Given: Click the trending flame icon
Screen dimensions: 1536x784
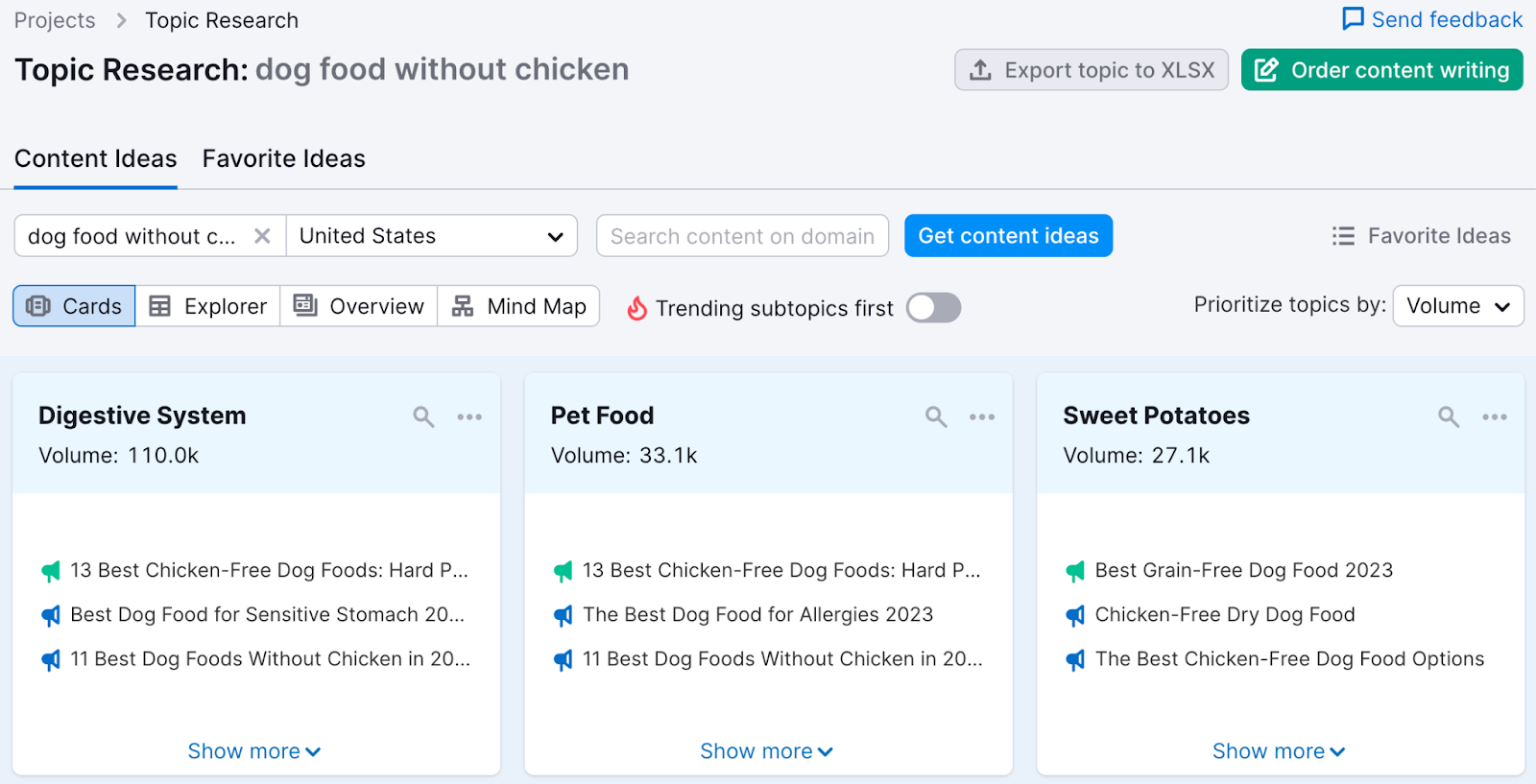Looking at the screenshot, I should 636,308.
